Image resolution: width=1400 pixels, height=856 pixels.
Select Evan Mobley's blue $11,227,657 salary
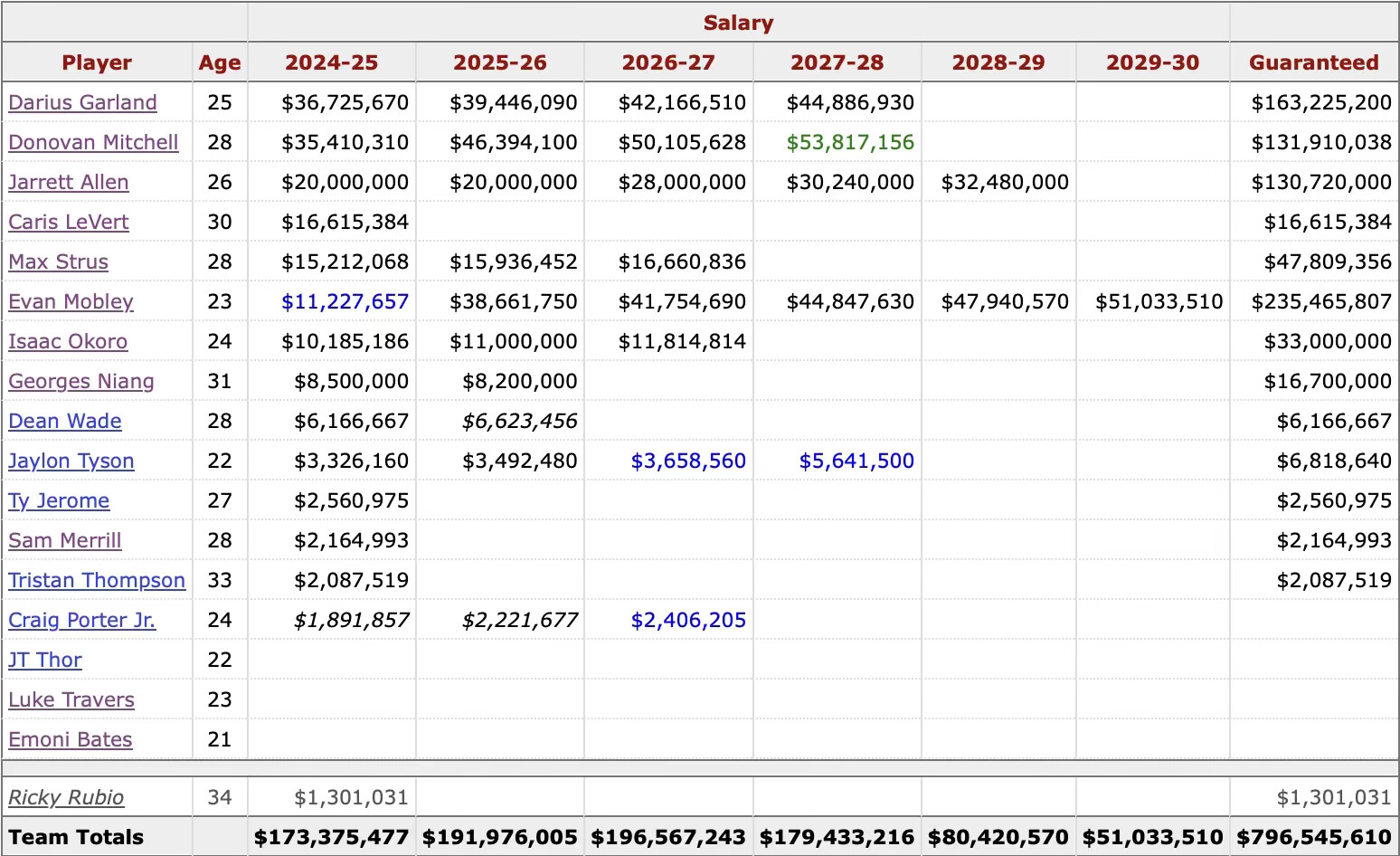(x=345, y=301)
